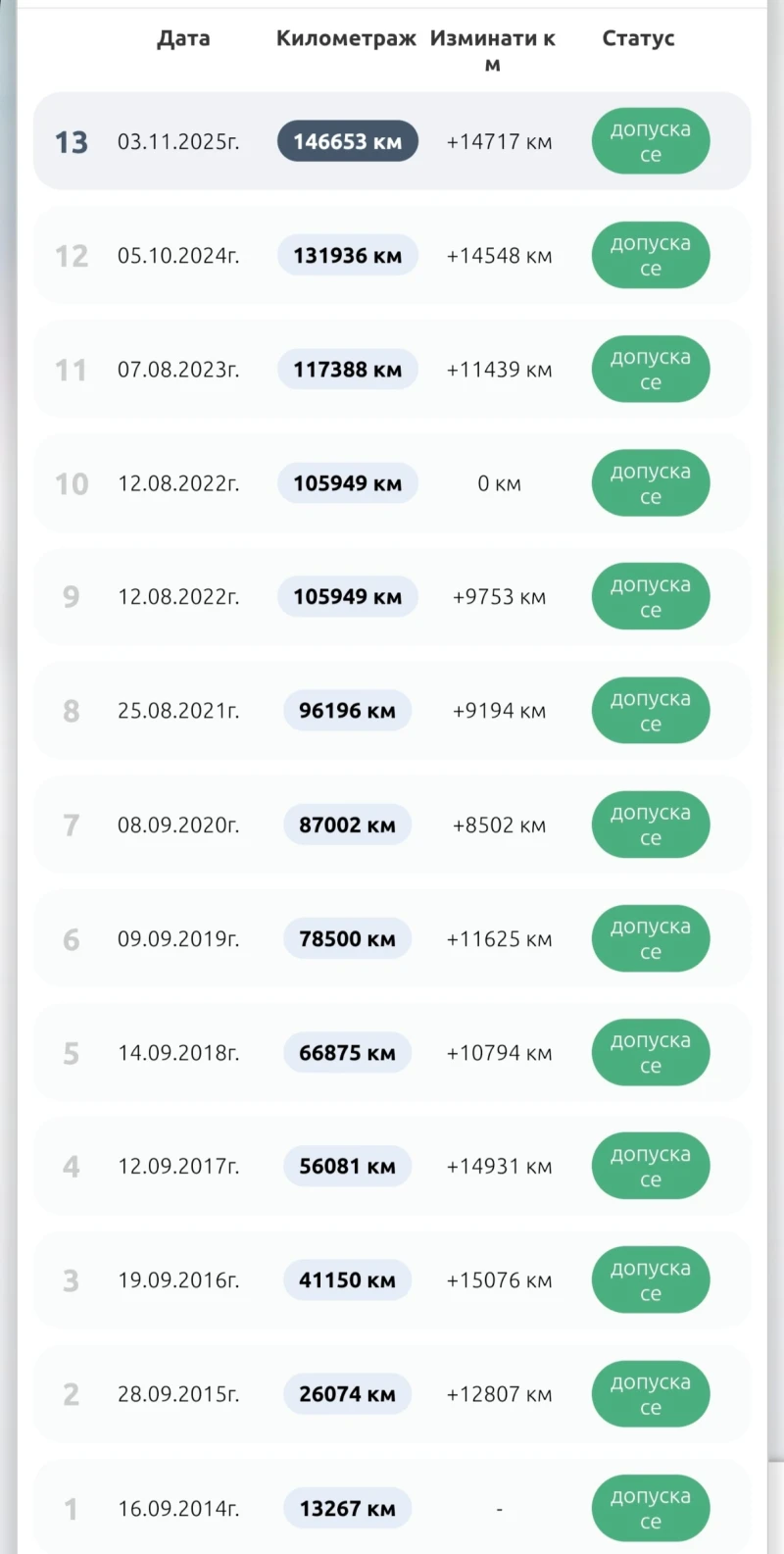Click the 0 км distance value
Screen dimensions: 784x1554
[499, 483]
